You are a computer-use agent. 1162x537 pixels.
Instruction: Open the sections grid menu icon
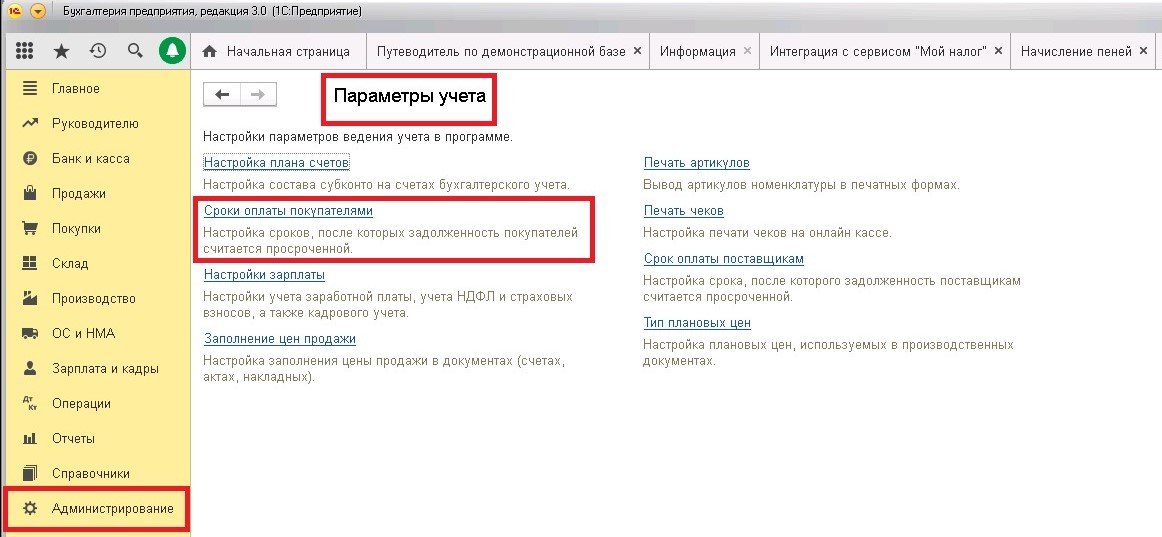click(25, 51)
